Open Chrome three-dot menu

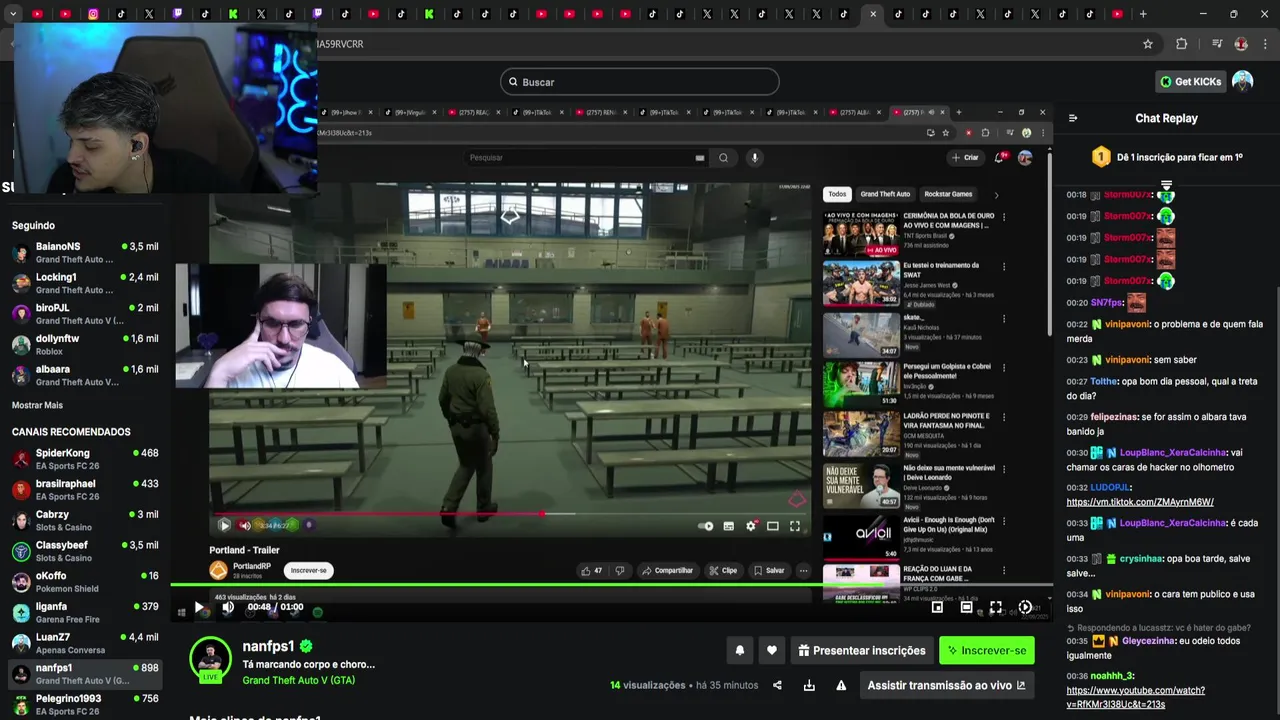click(x=1266, y=44)
